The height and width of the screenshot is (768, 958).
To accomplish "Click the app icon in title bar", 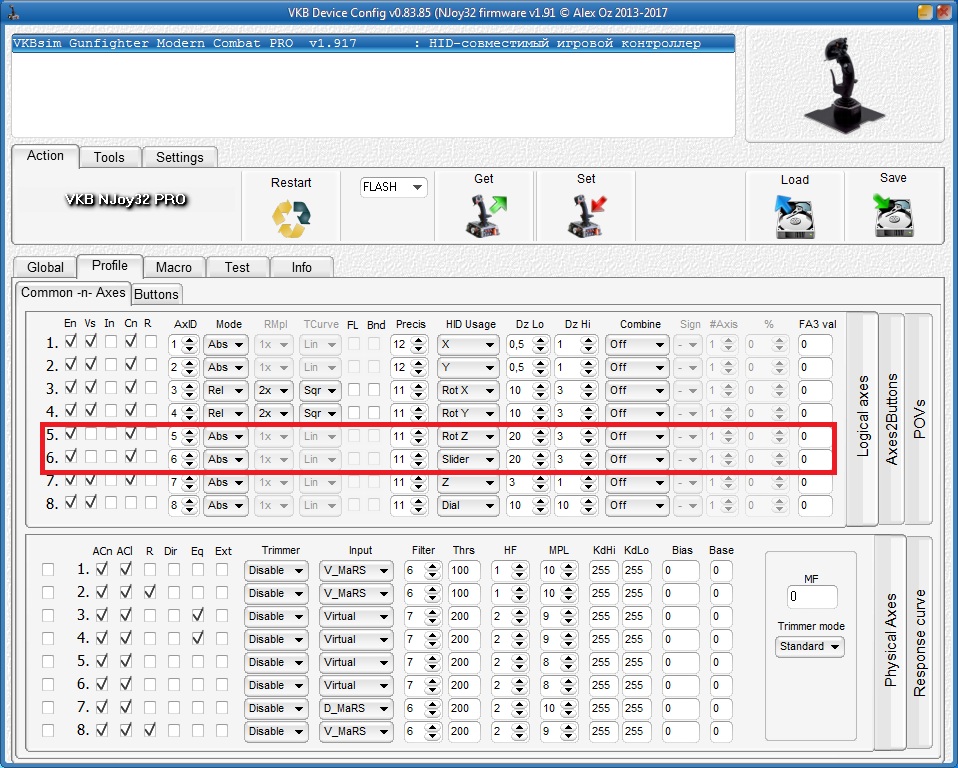I will coord(12,12).
